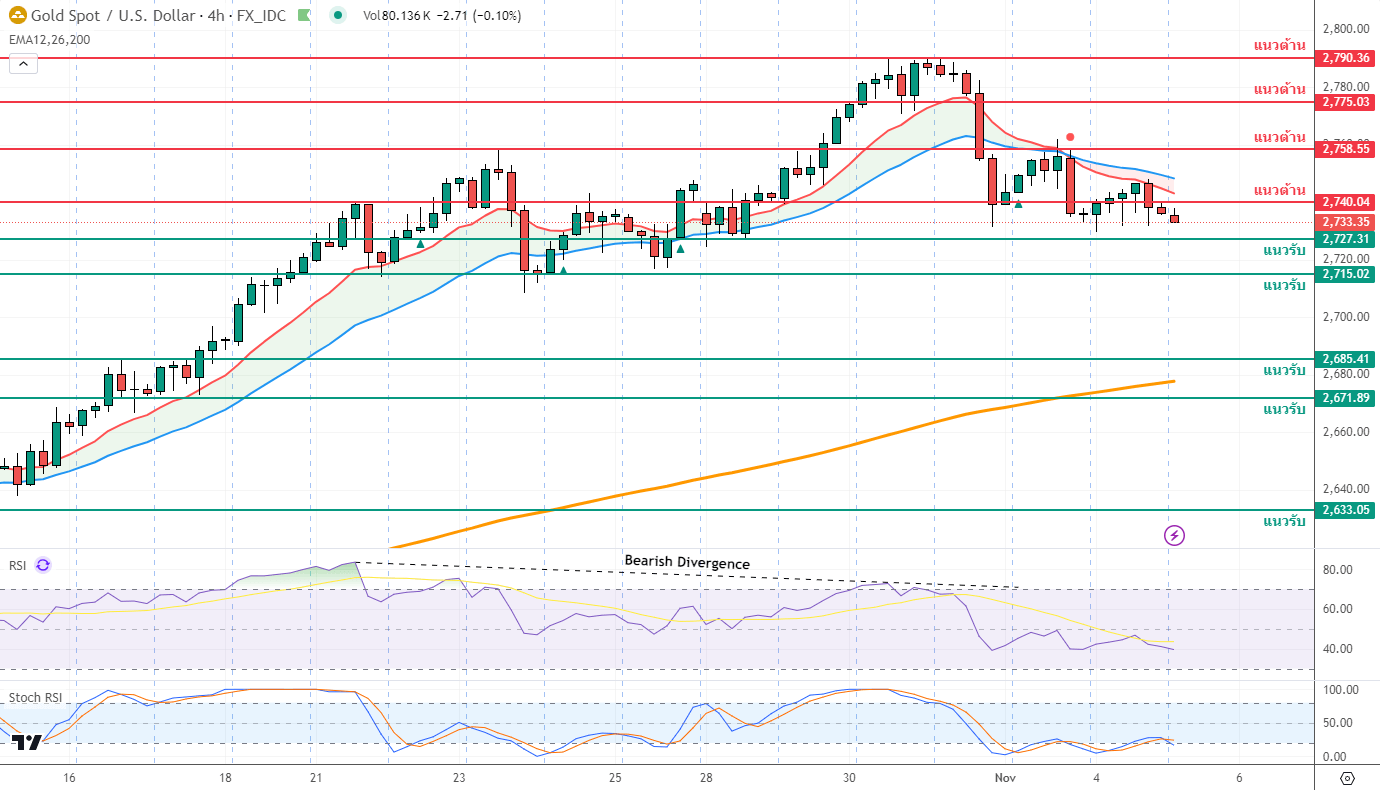
Task: Open chart settings hexagon icon
Action: 1347,778
